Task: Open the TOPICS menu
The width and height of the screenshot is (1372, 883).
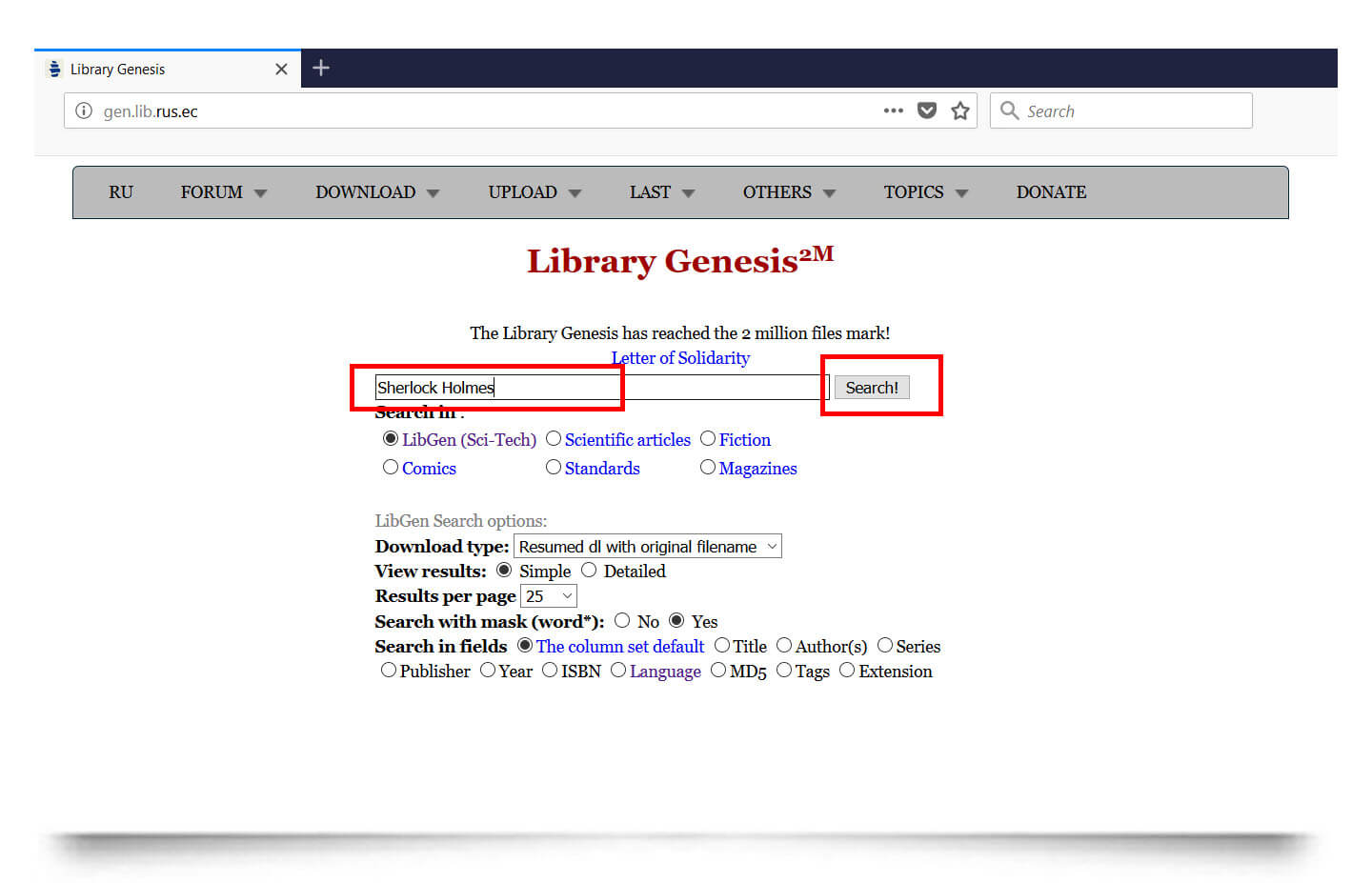Action: (914, 192)
